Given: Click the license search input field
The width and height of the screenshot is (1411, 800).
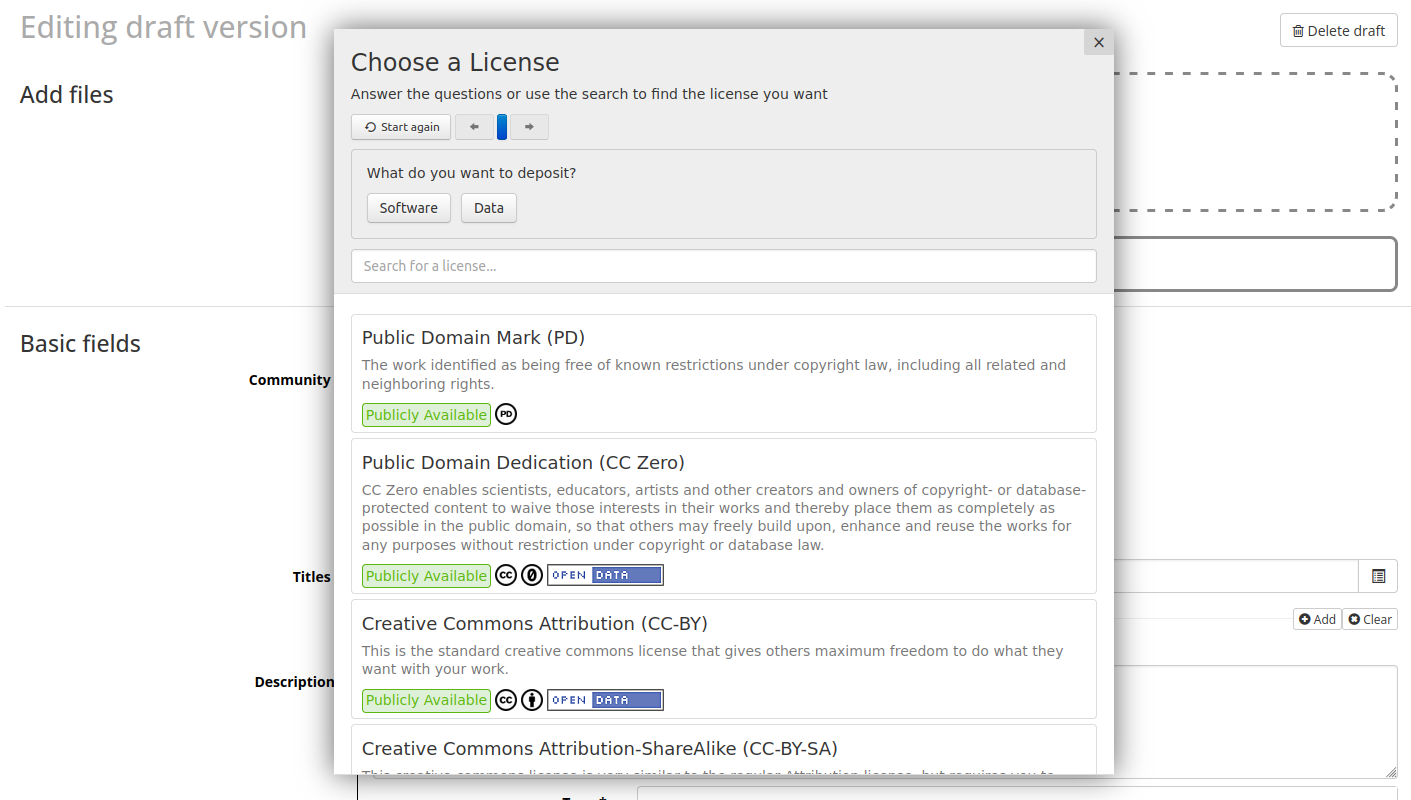Looking at the screenshot, I should [x=723, y=265].
